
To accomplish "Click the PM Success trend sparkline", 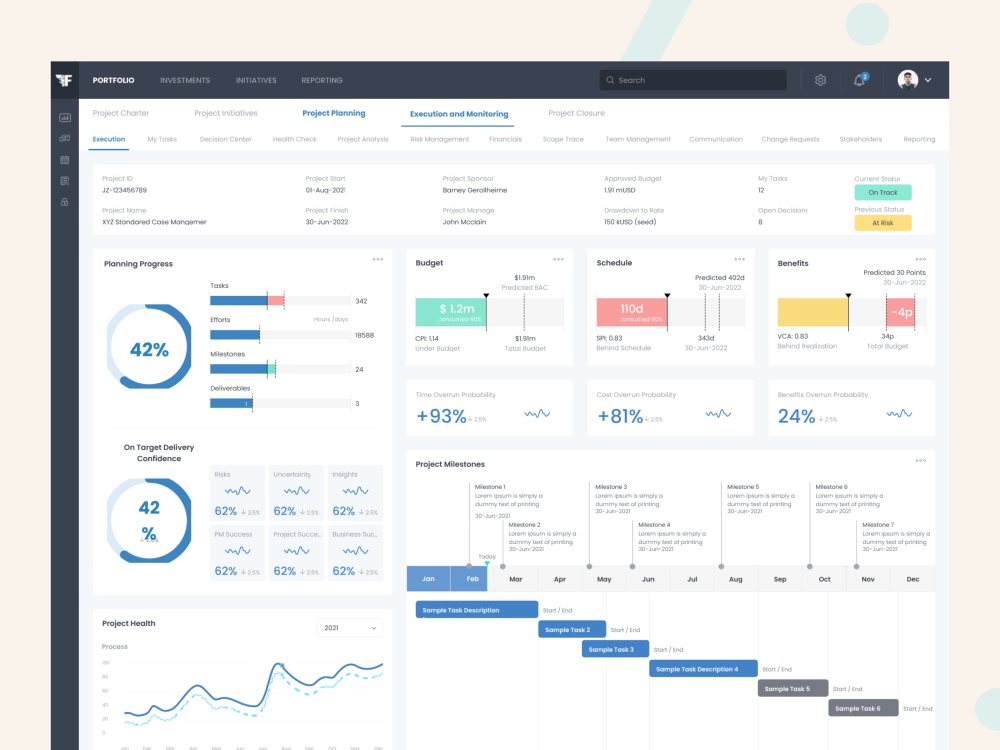I will click(237, 551).
